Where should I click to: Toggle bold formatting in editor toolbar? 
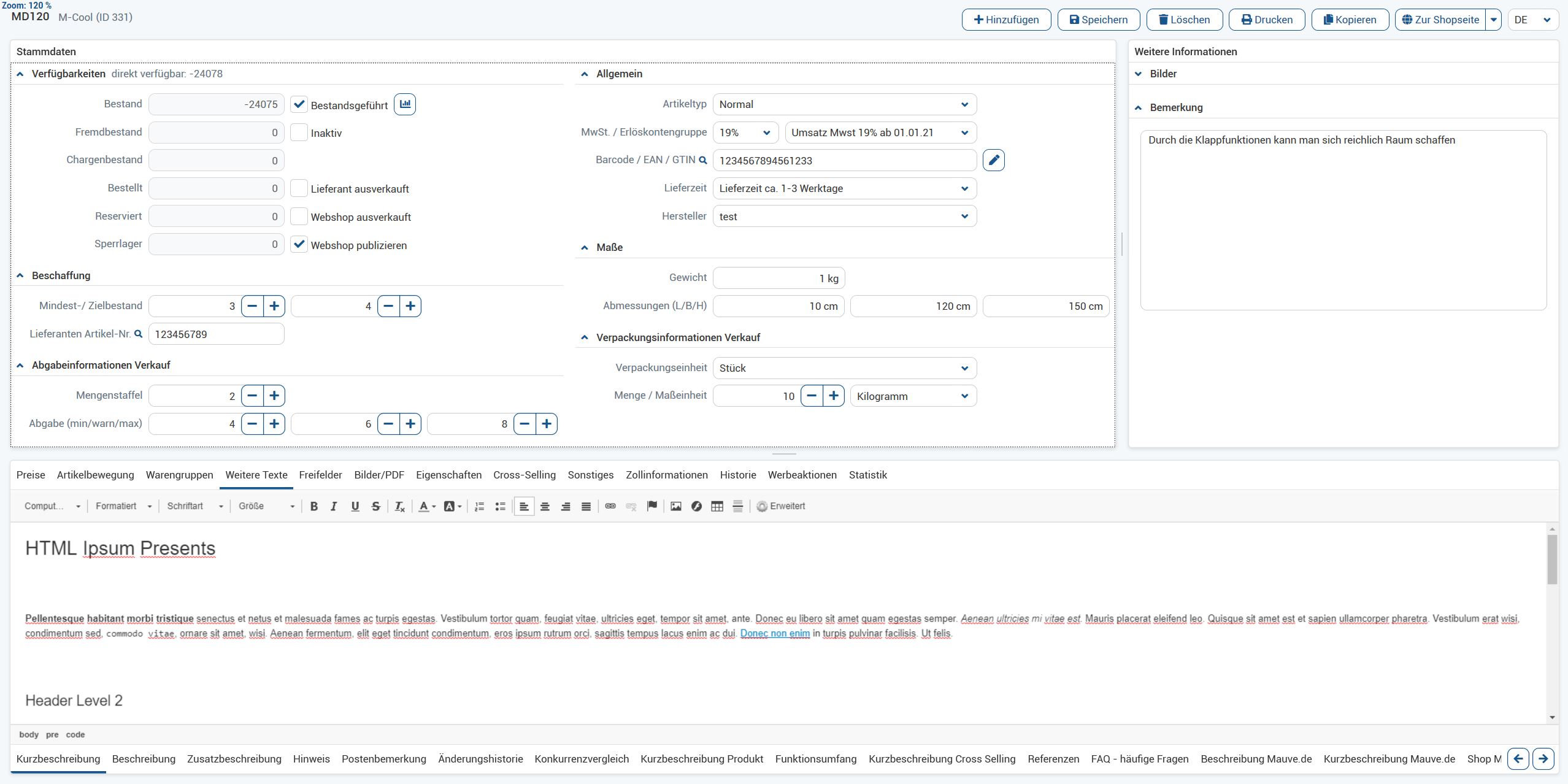pos(314,506)
